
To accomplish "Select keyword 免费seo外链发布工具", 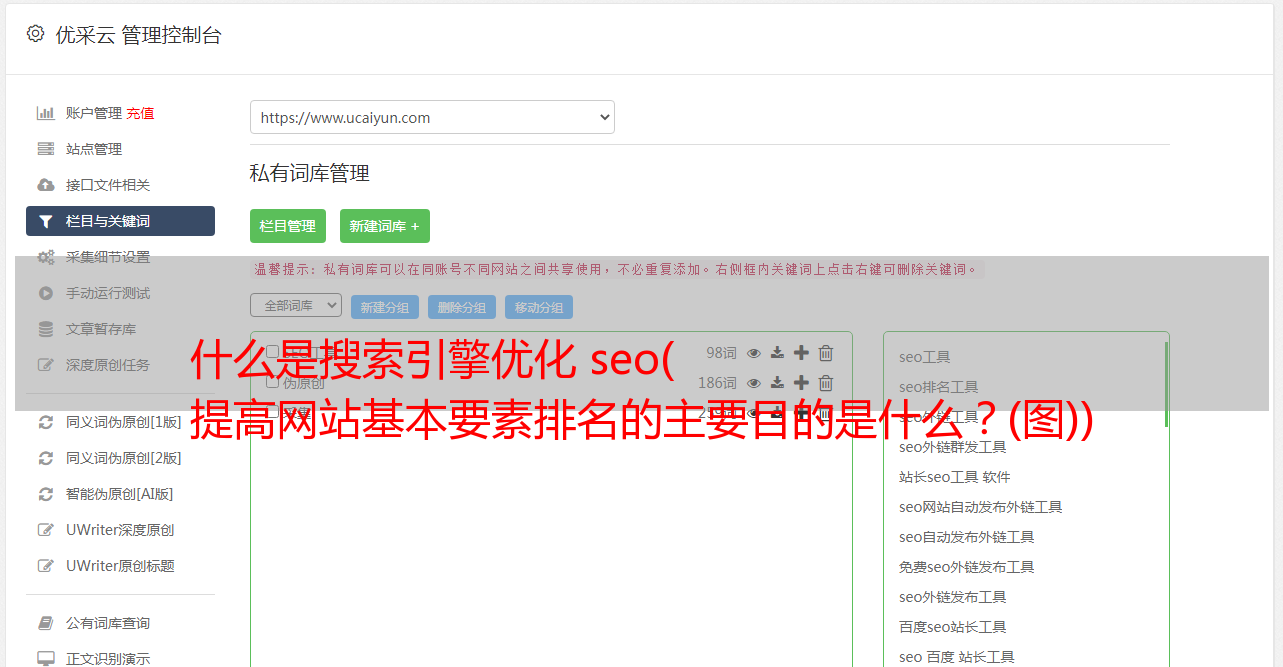I will (x=966, y=567).
